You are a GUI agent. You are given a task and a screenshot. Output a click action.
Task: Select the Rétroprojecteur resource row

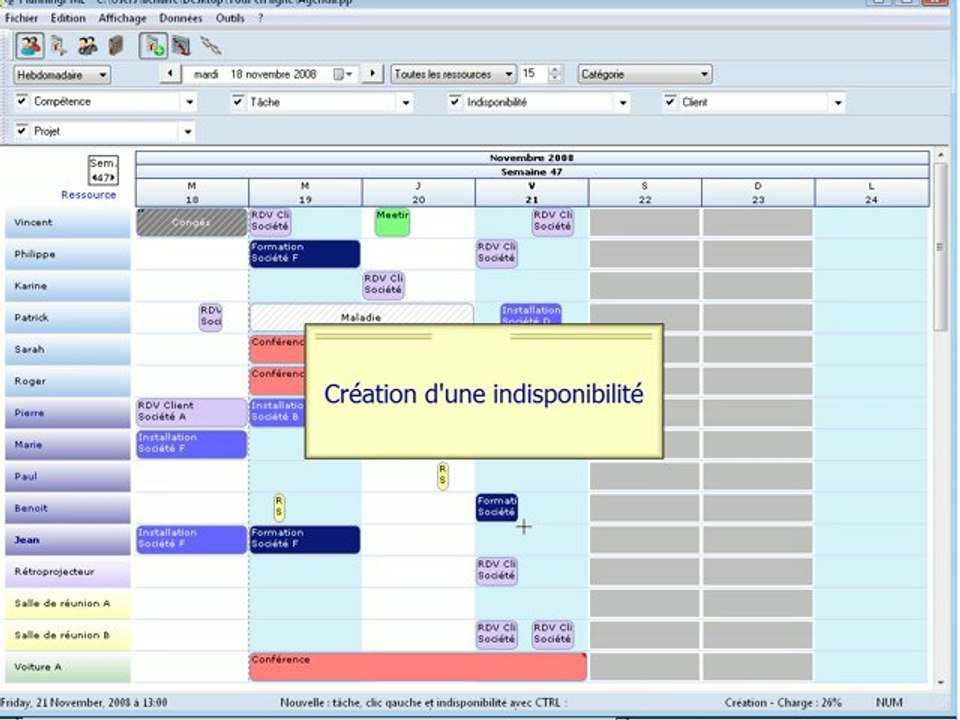coord(67,572)
